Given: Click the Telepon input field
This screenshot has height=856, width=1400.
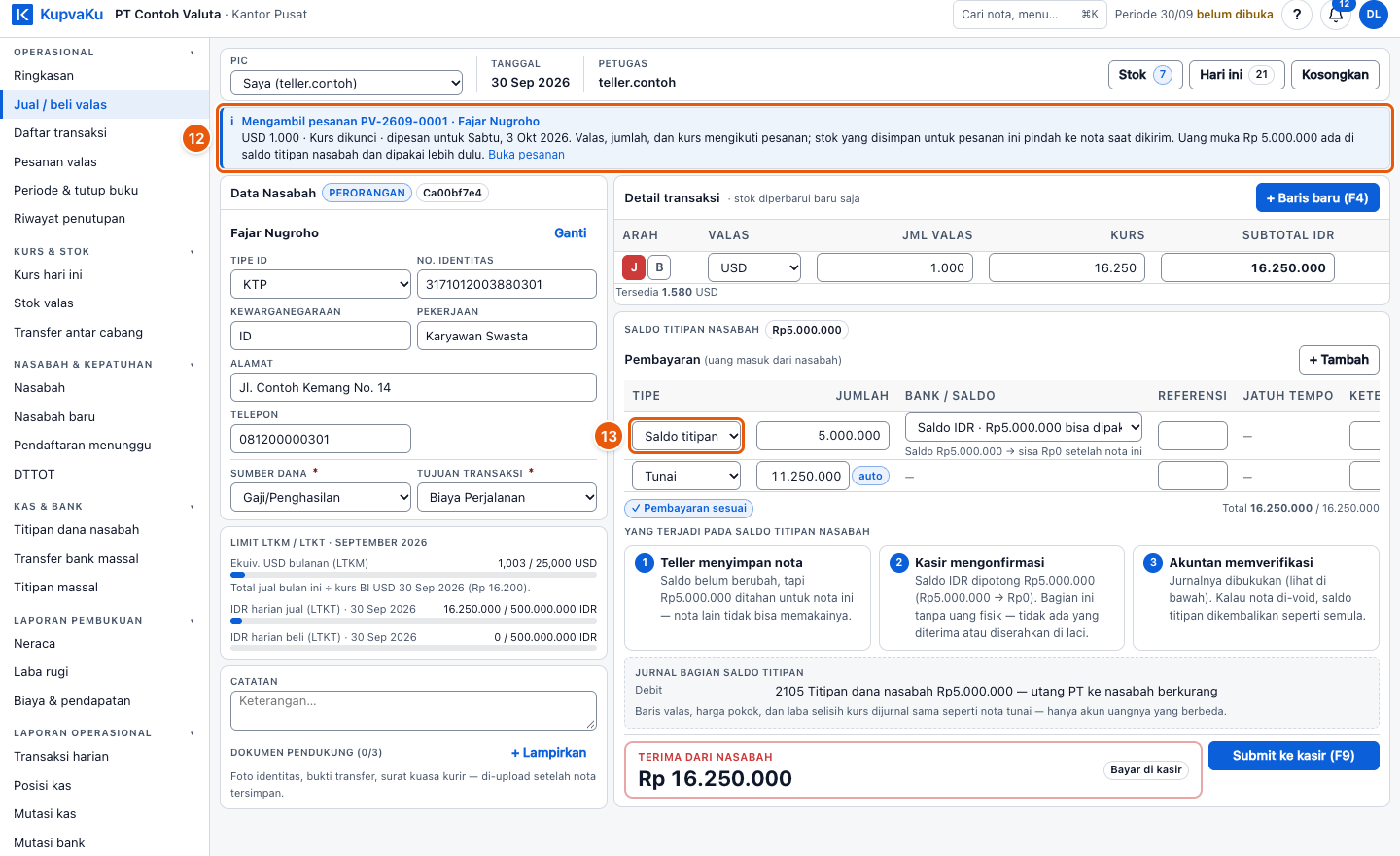Looking at the screenshot, I should [x=321, y=439].
